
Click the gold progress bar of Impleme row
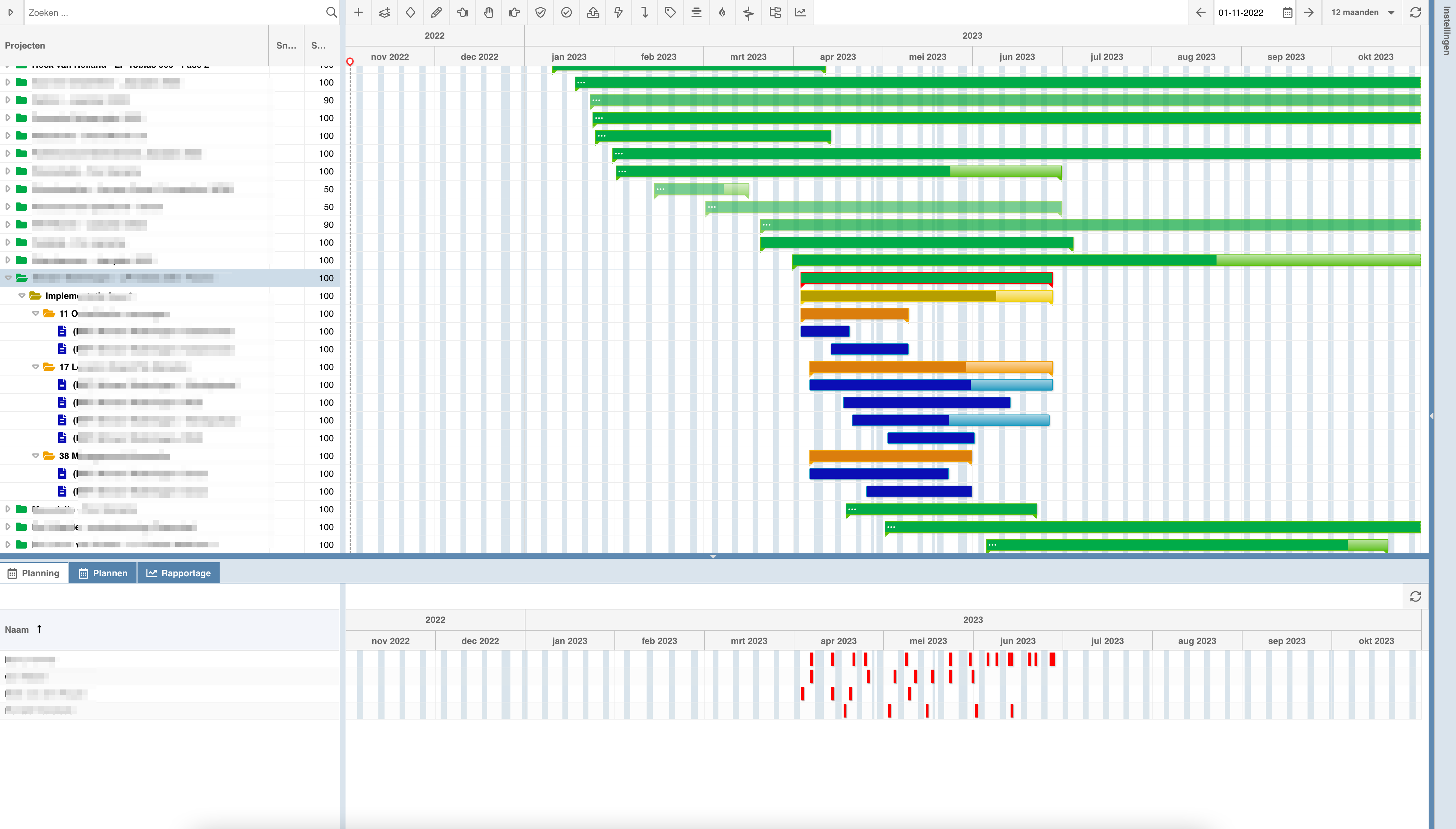pyautogui.click(x=926, y=296)
